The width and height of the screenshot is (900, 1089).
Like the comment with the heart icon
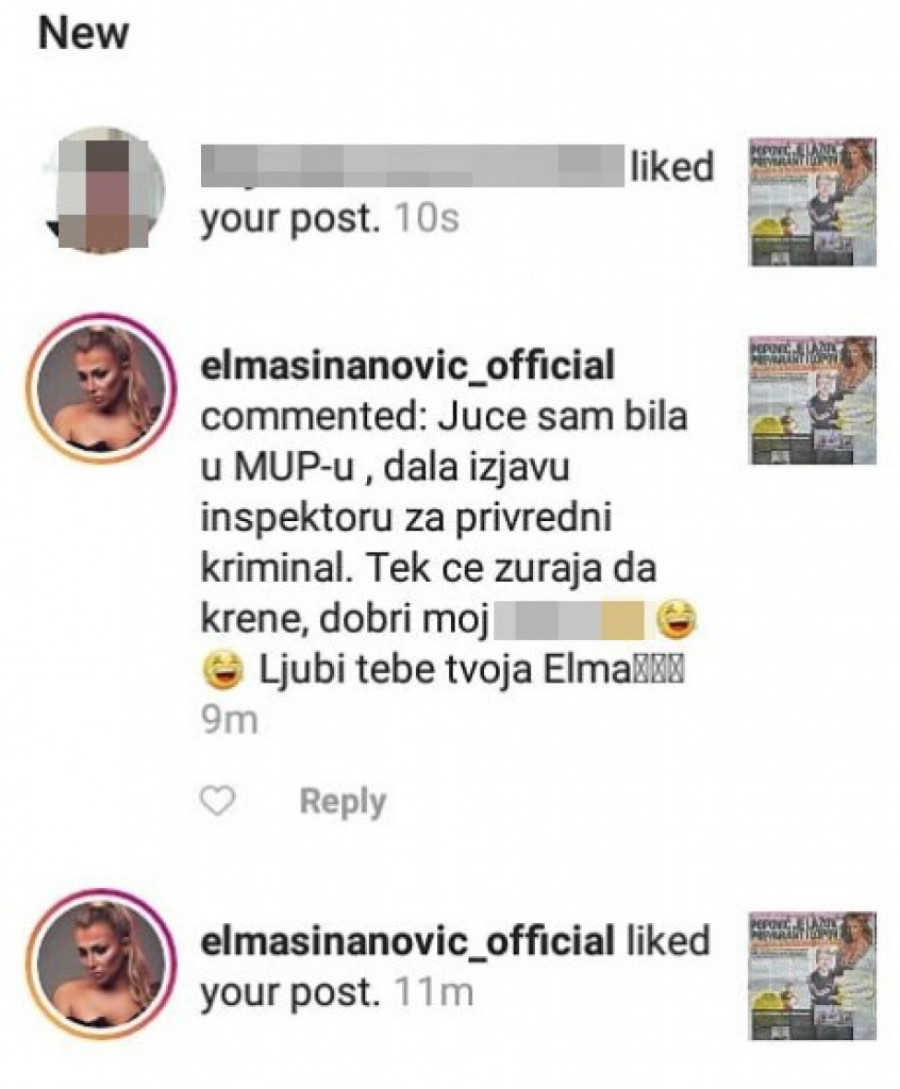click(217, 801)
